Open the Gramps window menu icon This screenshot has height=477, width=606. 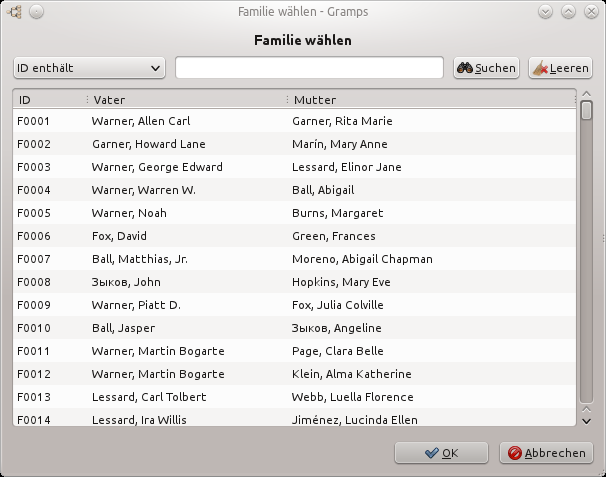coord(14,12)
